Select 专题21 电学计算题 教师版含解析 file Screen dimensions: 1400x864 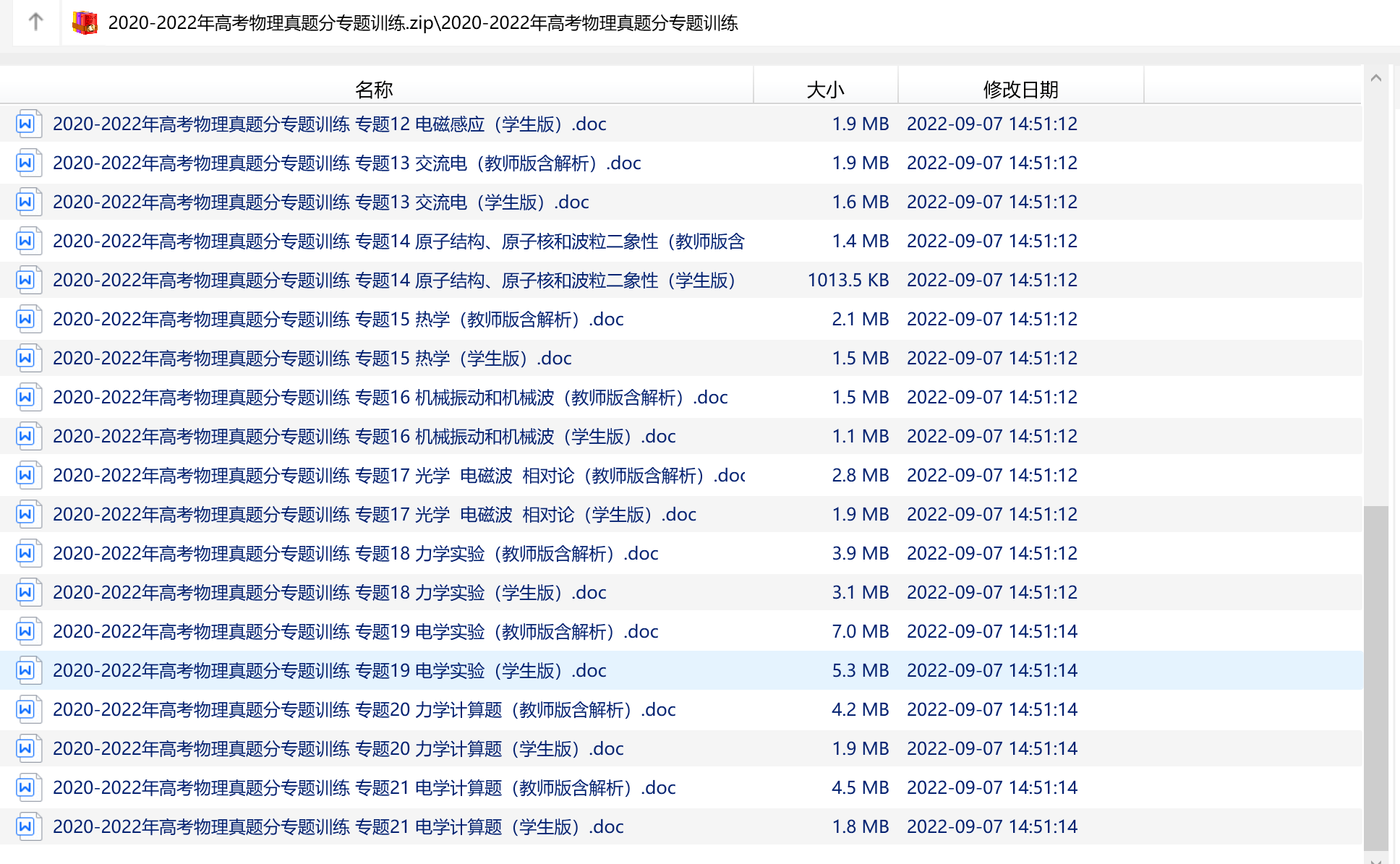coord(364,788)
